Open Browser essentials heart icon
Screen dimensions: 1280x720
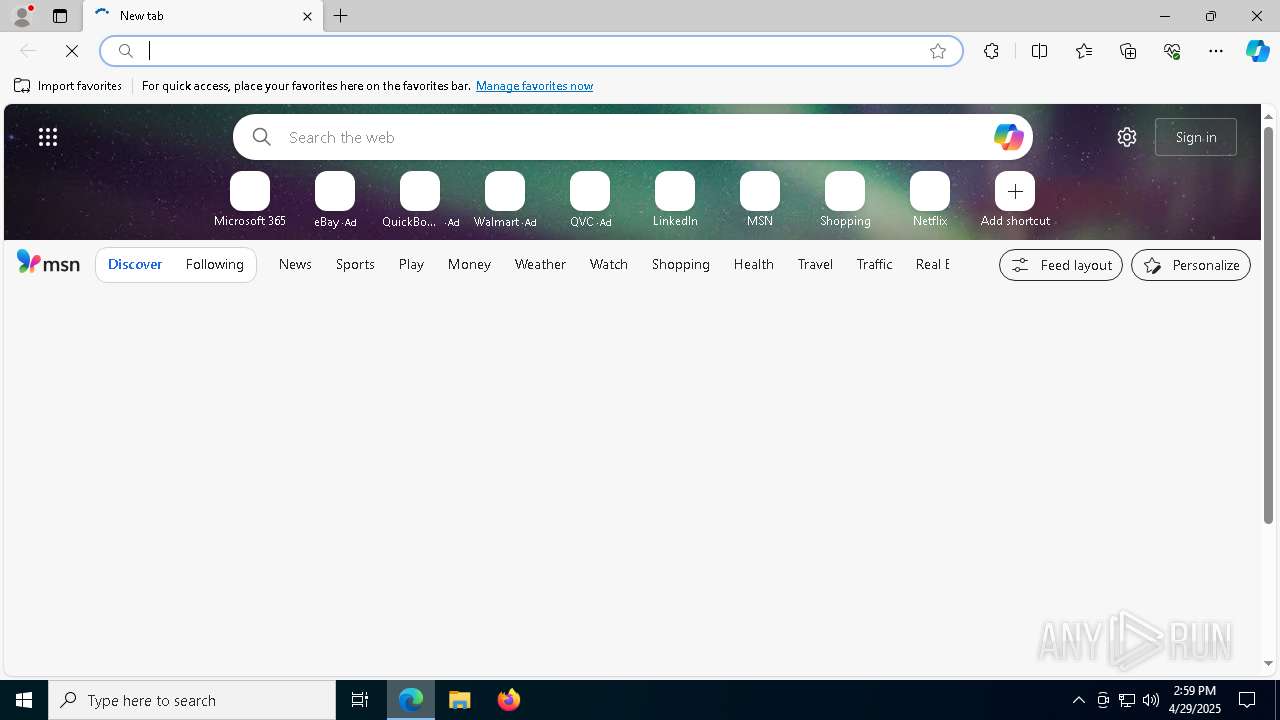point(1172,51)
